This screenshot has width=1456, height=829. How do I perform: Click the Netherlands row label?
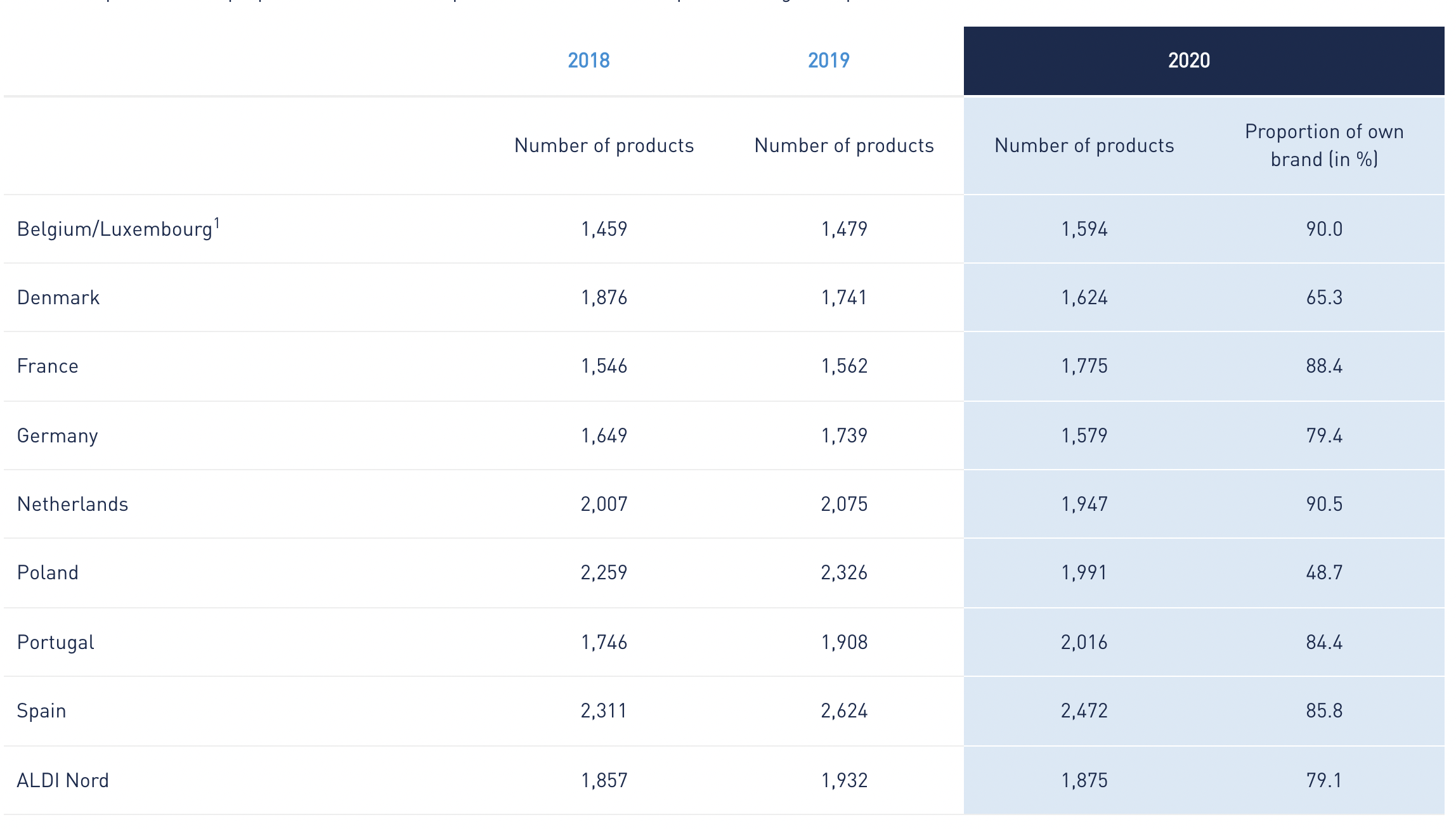(x=72, y=504)
